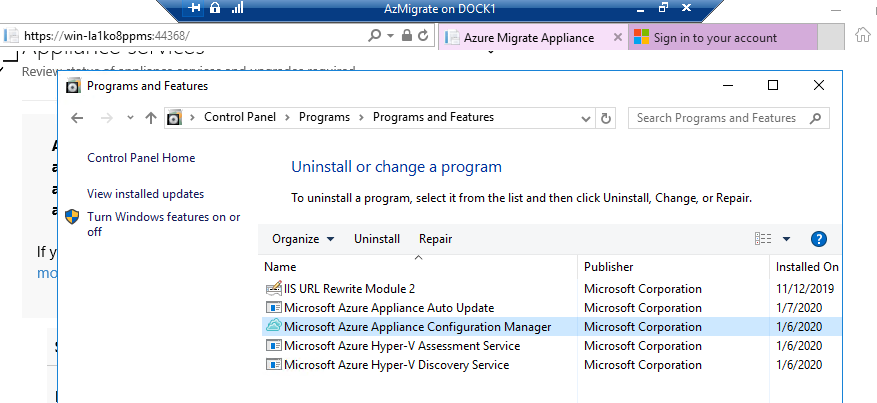Click the Search Programs and Features field
The image size is (877, 403).
pyautogui.click(x=729, y=118)
